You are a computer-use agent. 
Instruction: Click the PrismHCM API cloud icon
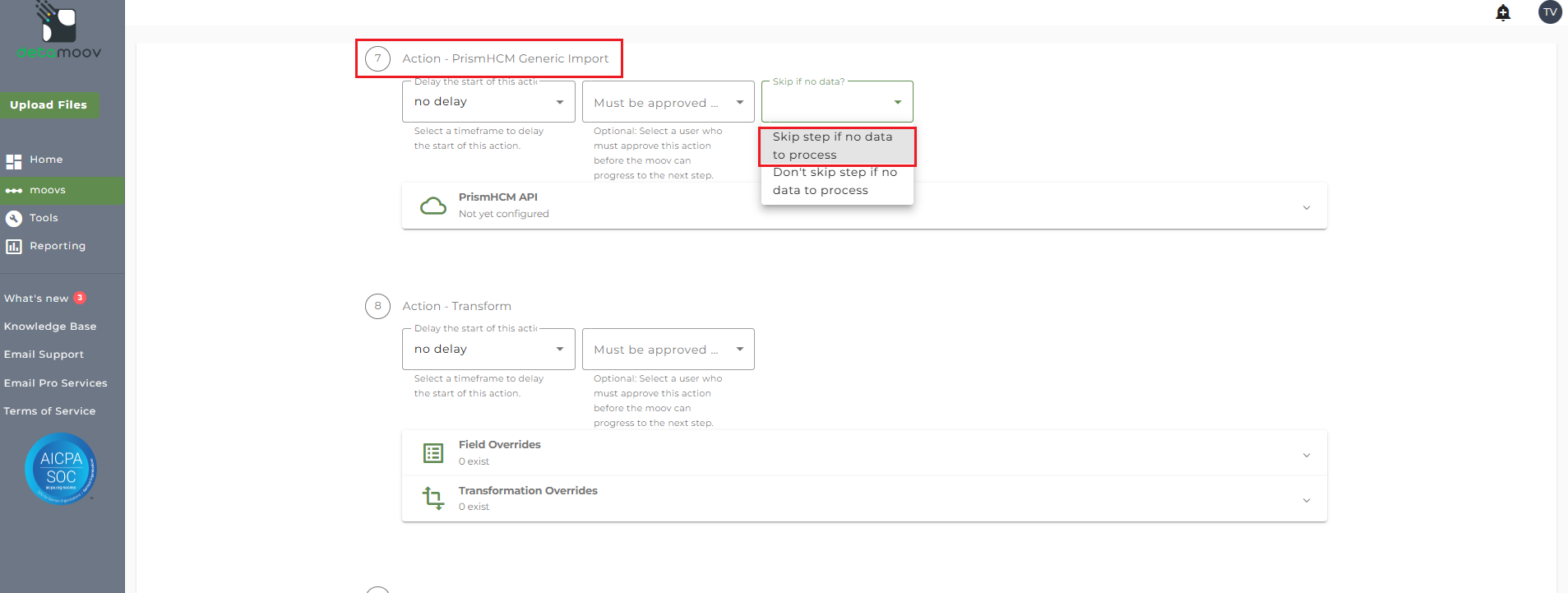433,206
